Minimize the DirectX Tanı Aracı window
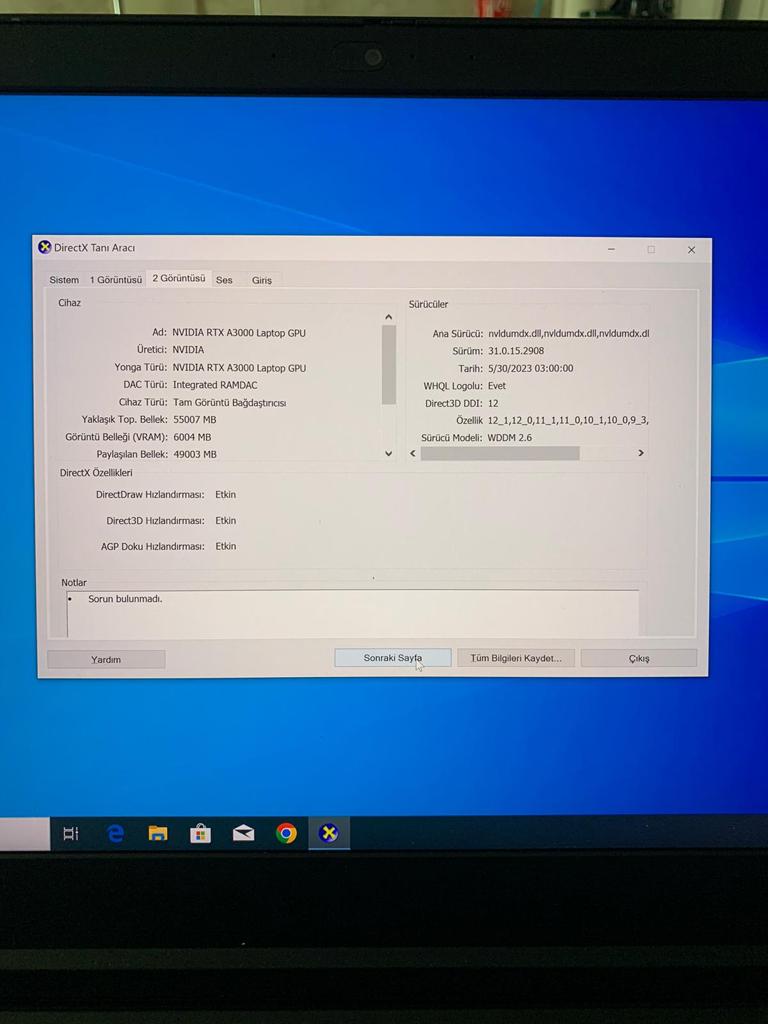This screenshot has width=768, height=1024. click(611, 249)
